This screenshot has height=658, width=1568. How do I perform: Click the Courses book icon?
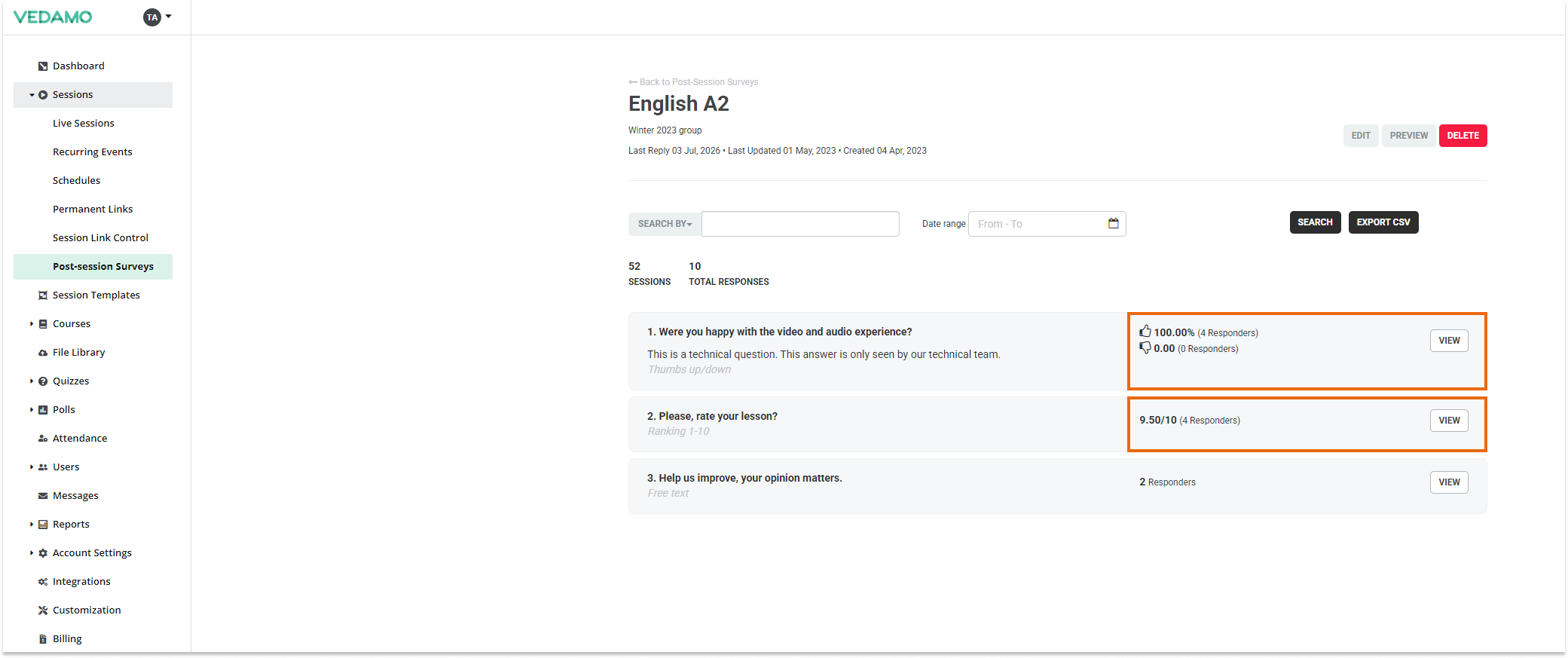[43, 324]
